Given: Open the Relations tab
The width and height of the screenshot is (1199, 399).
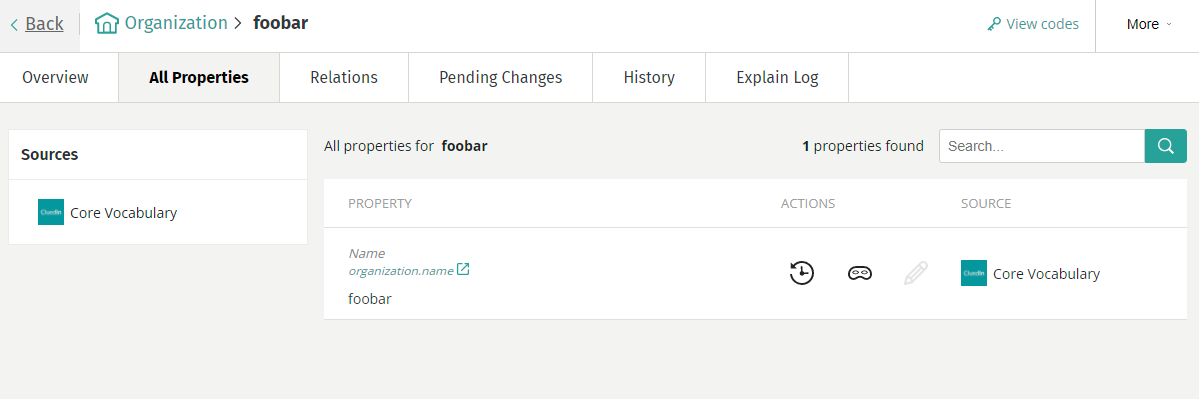Looking at the screenshot, I should [x=344, y=77].
